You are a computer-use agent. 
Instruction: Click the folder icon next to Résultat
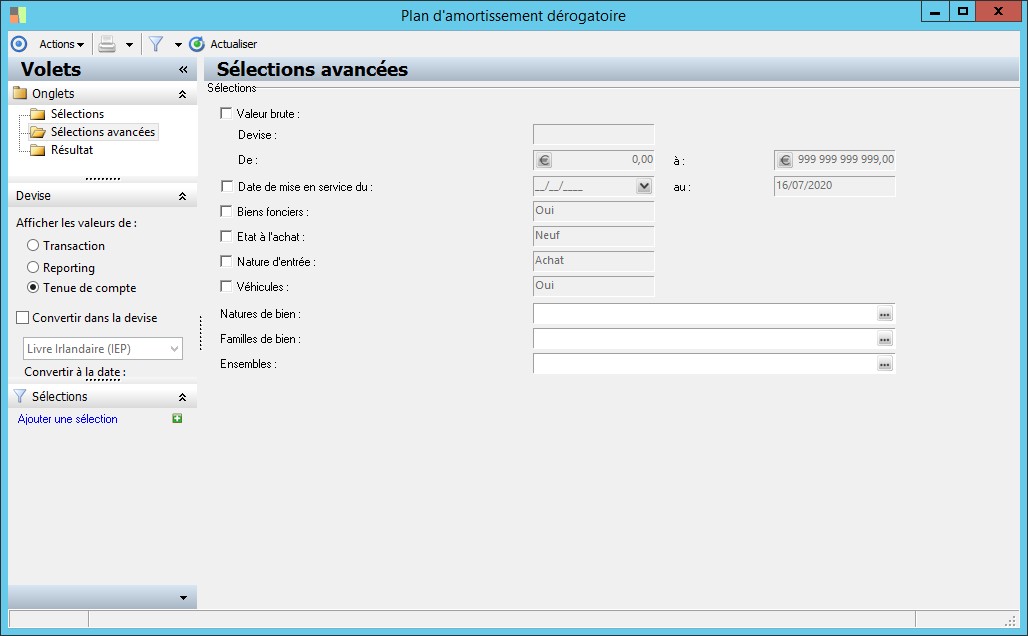(38, 150)
